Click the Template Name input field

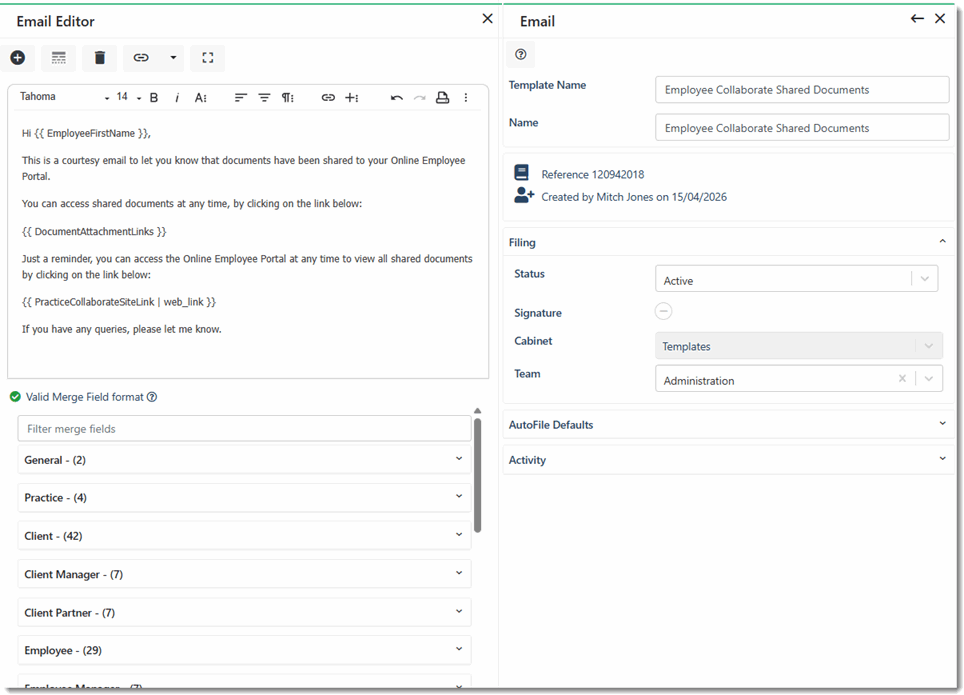[802, 90]
